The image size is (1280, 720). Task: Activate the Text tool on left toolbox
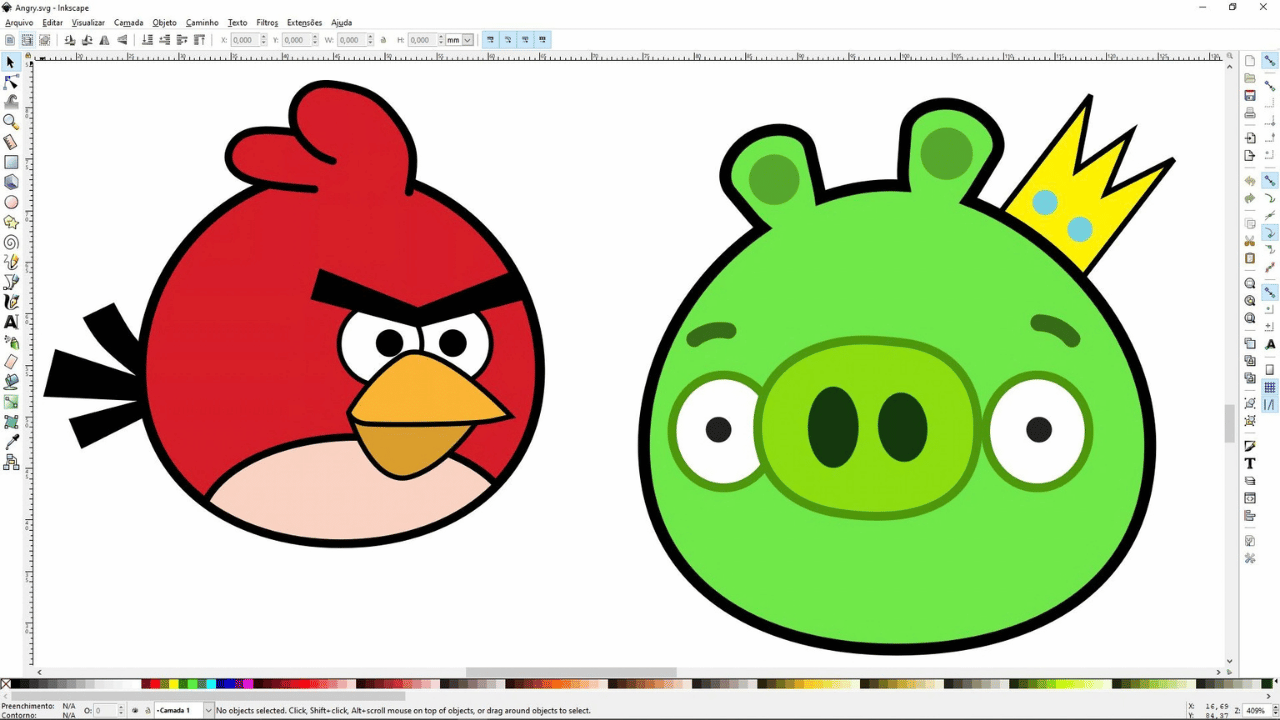pos(11,322)
